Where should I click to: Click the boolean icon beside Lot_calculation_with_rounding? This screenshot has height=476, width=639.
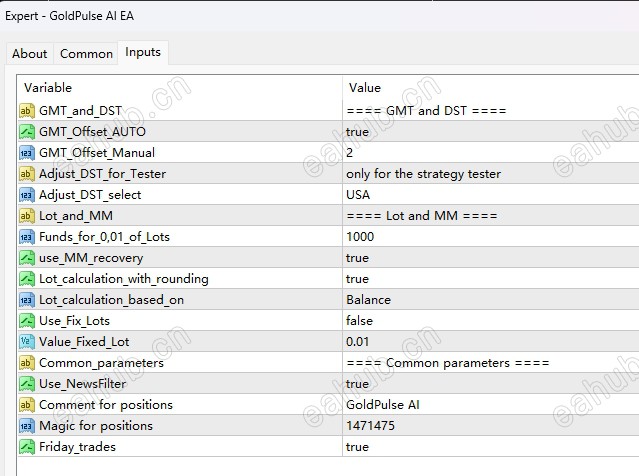pyautogui.click(x=26, y=279)
